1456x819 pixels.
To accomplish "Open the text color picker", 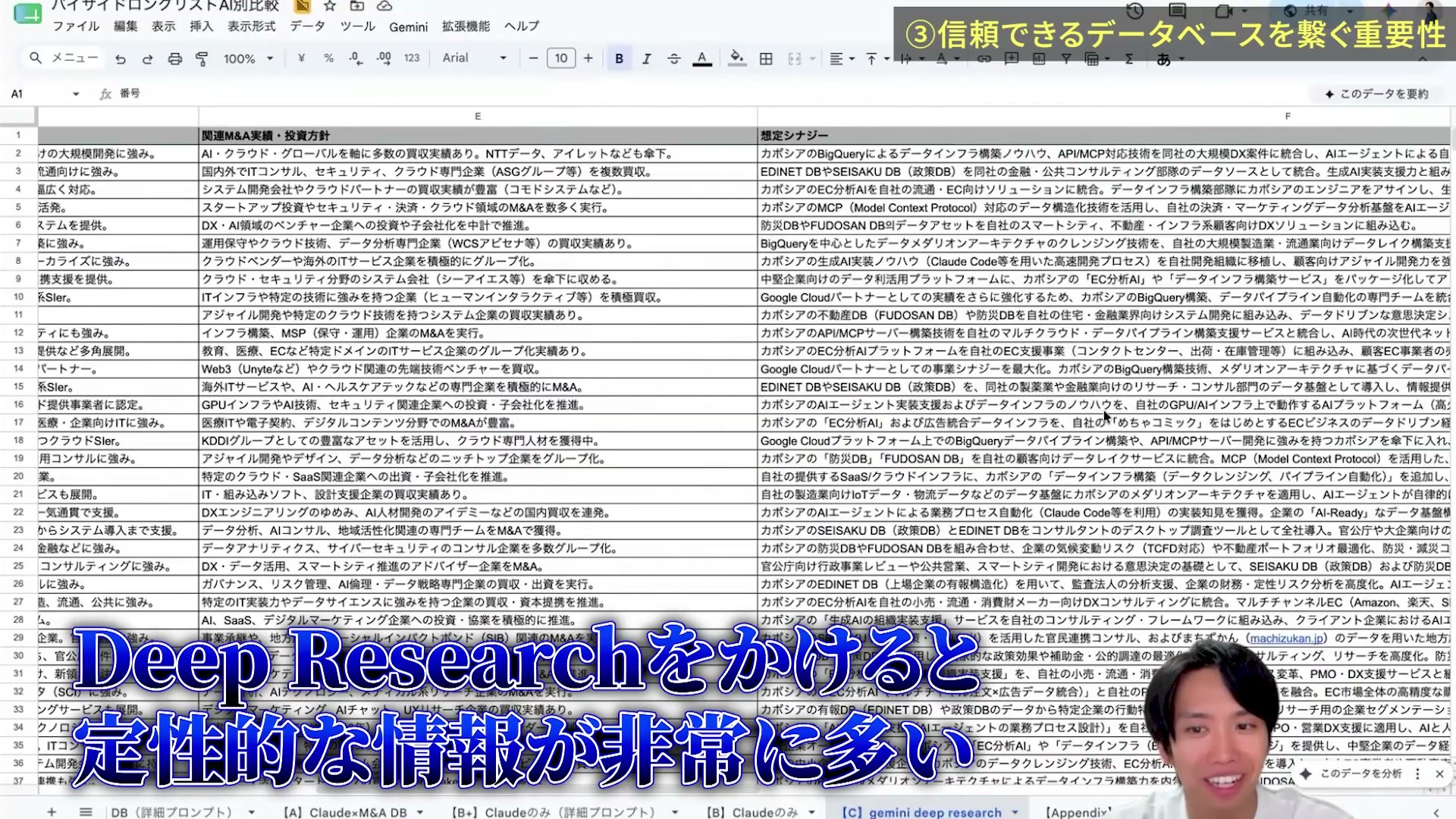I will (x=702, y=58).
